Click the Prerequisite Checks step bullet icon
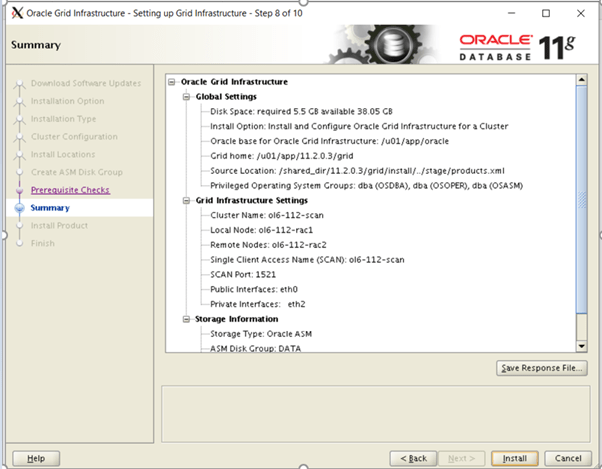This screenshot has width=602, height=469. (x=17, y=190)
